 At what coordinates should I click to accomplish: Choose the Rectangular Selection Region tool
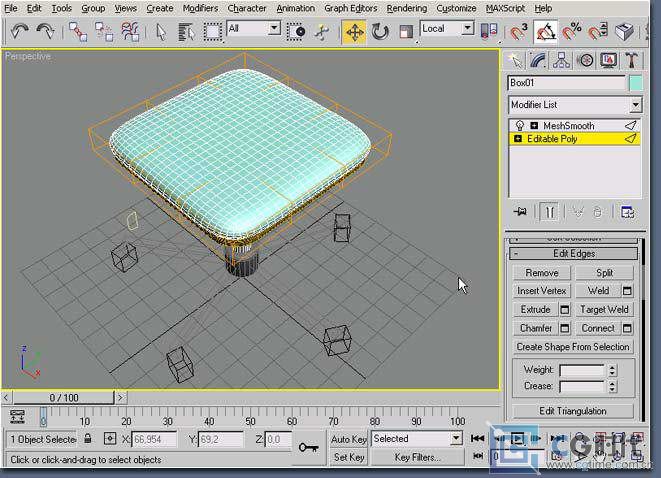(212, 32)
